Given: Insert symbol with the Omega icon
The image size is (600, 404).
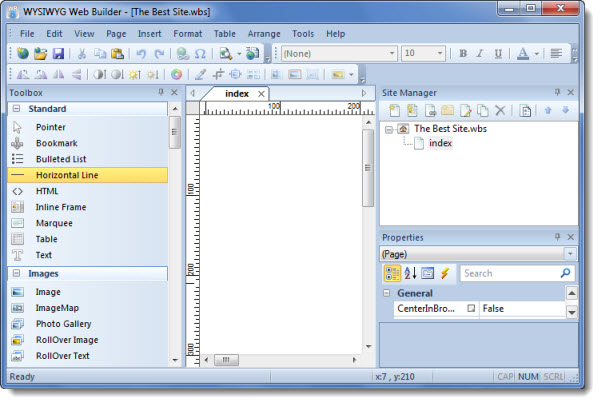Looking at the screenshot, I should [x=200, y=54].
